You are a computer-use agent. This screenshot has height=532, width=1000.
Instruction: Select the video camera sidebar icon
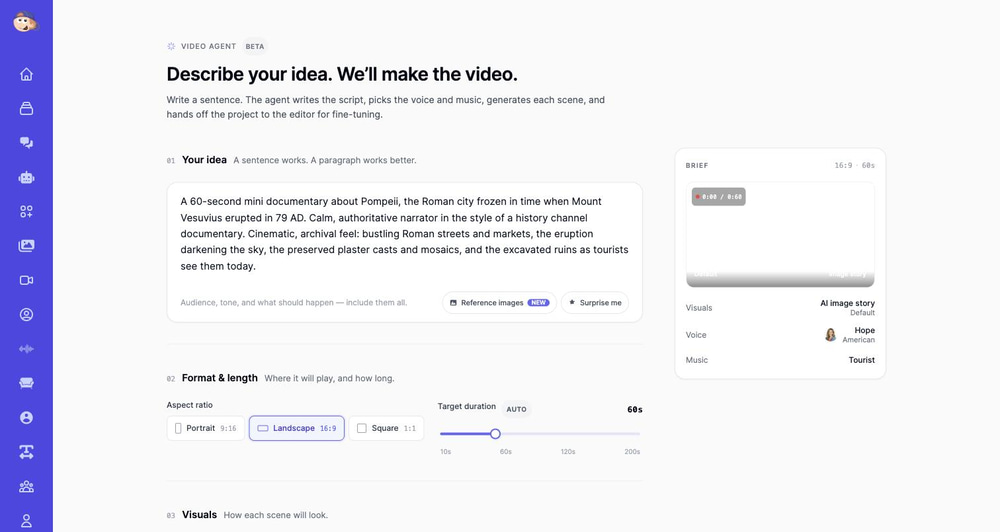(26, 280)
